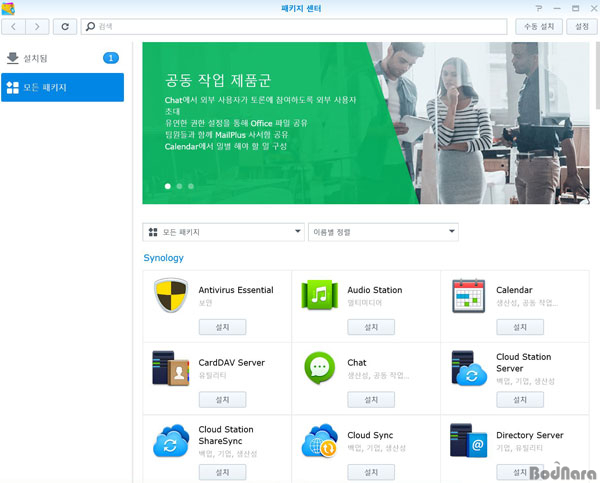Open the Calendar package title

(x=514, y=290)
